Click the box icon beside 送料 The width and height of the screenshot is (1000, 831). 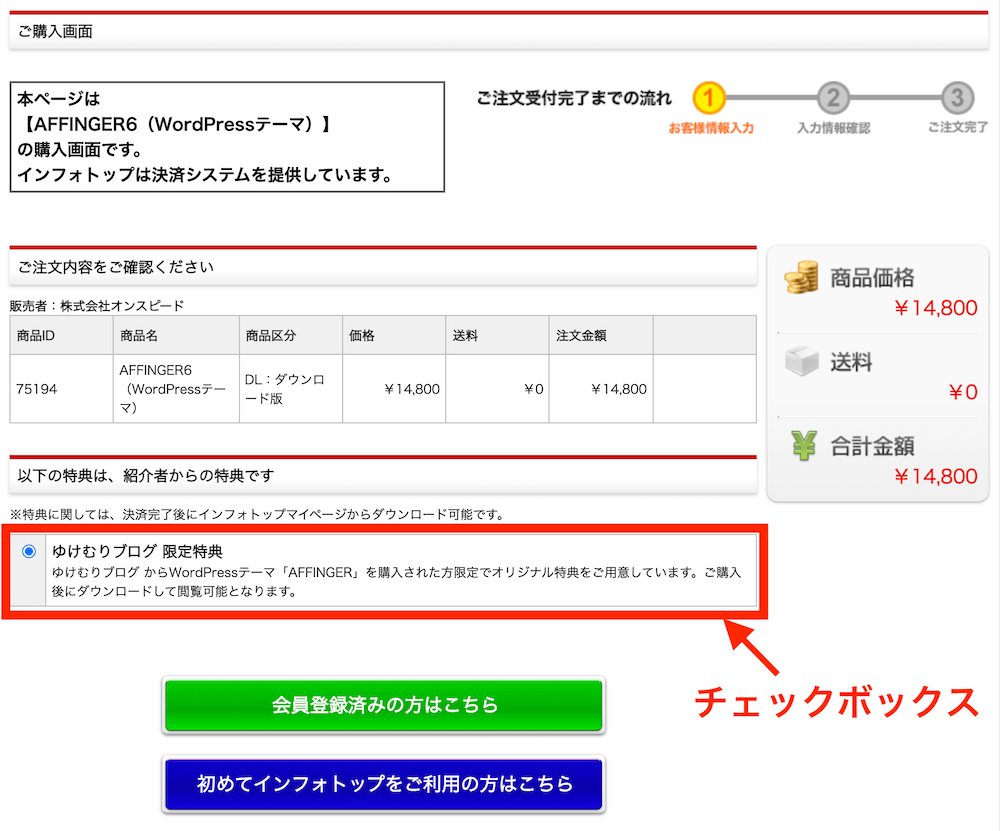802,361
